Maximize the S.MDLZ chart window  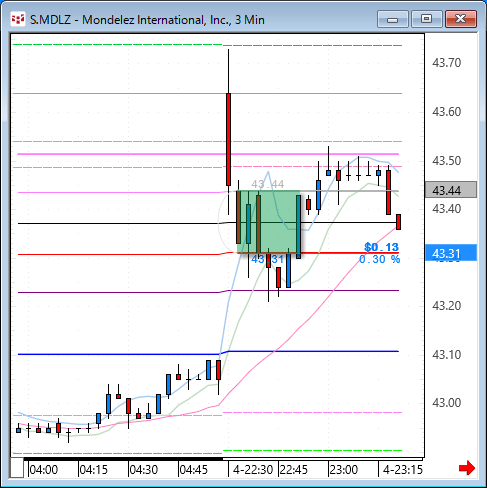click(x=426, y=19)
